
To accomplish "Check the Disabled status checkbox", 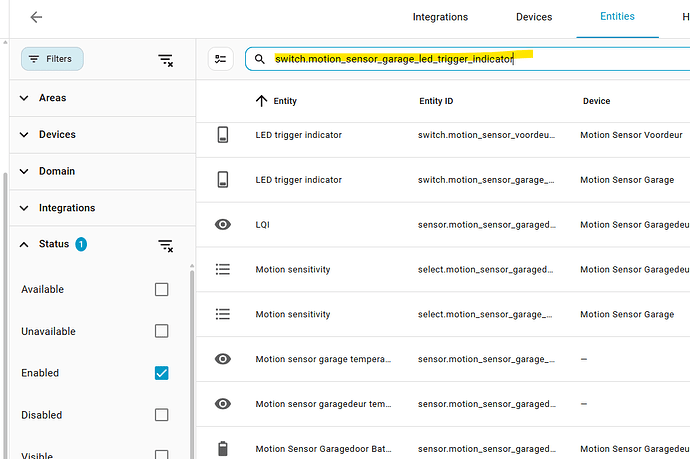I will click(x=161, y=415).
